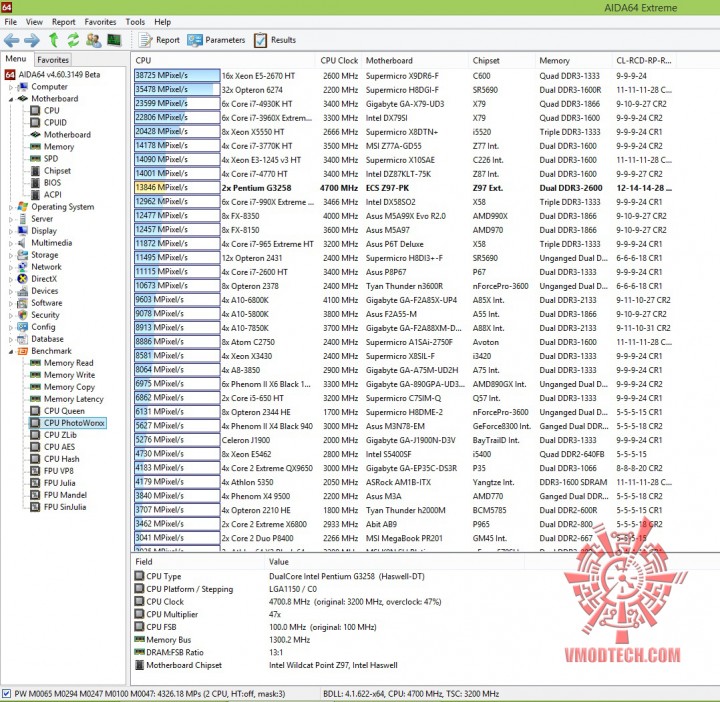Viewport: 720px width, 702px height.
Task: Select the CPU AES benchmark
Action: [53, 447]
